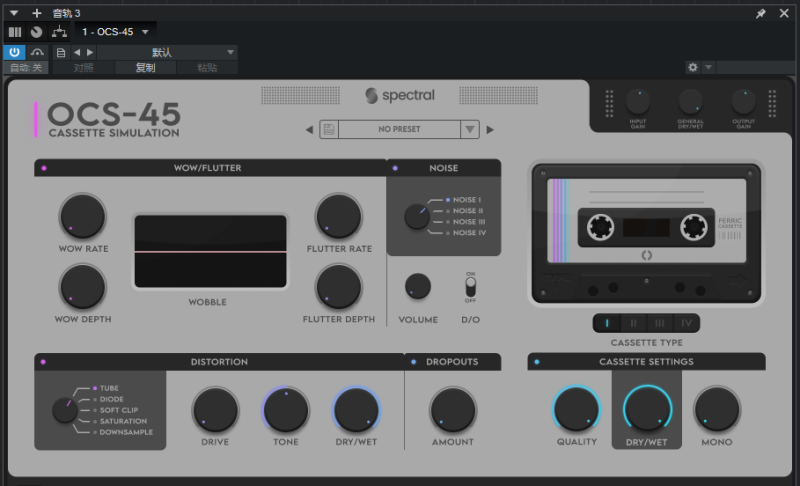Click the OUTPUT GAIN knob
800x486 pixels.
(743, 101)
